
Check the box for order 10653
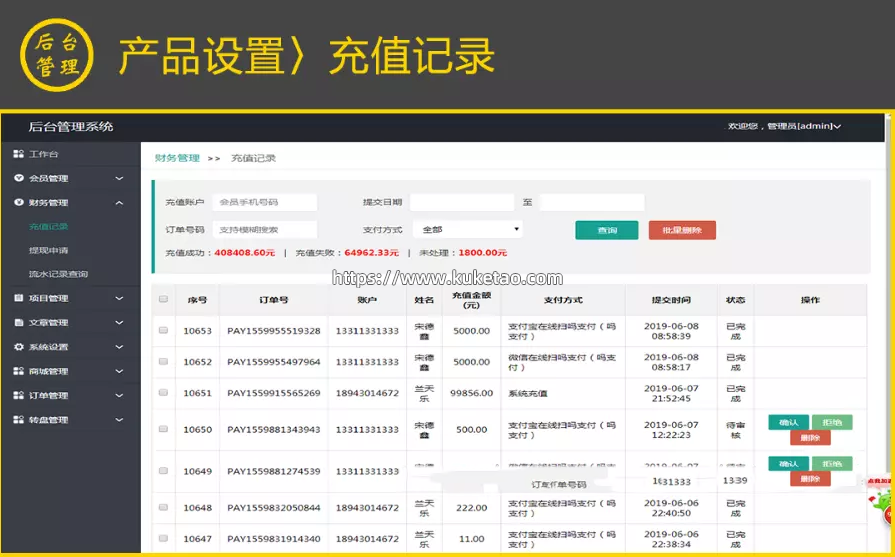[x=163, y=330]
